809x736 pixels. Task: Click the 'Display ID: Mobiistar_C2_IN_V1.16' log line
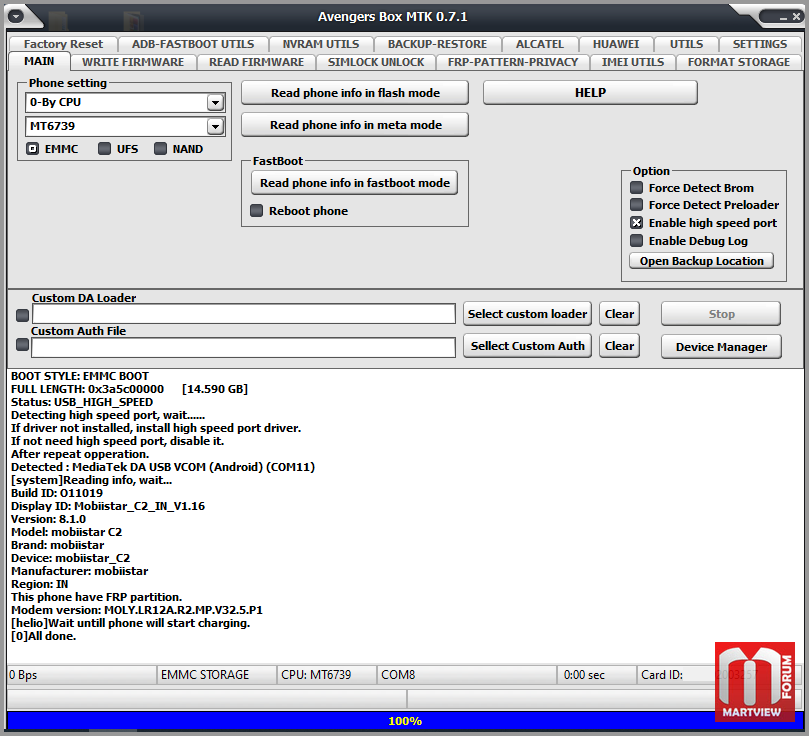pyautogui.click(x=108, y=506)
